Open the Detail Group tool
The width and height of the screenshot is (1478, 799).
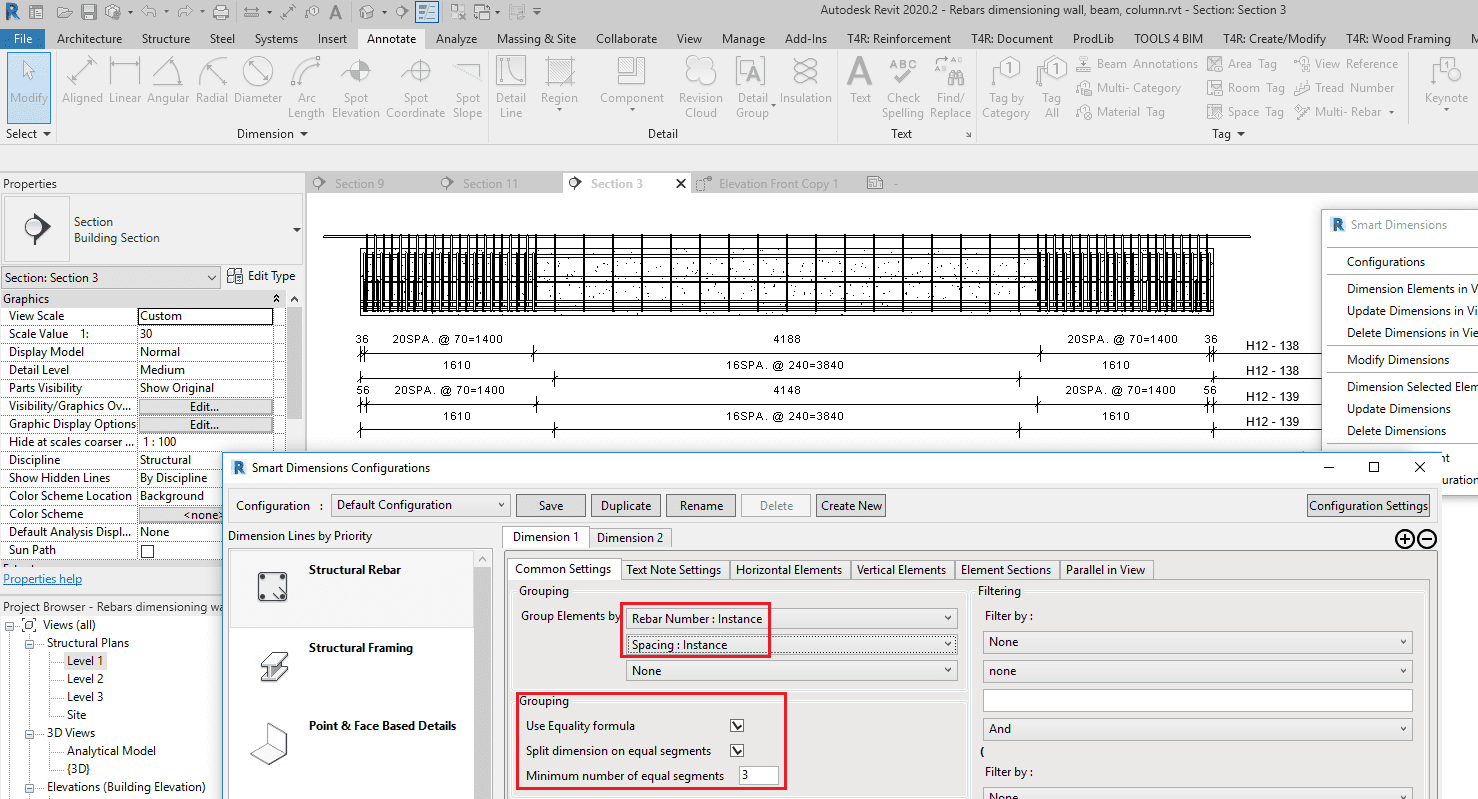click(x=753, y=87)
